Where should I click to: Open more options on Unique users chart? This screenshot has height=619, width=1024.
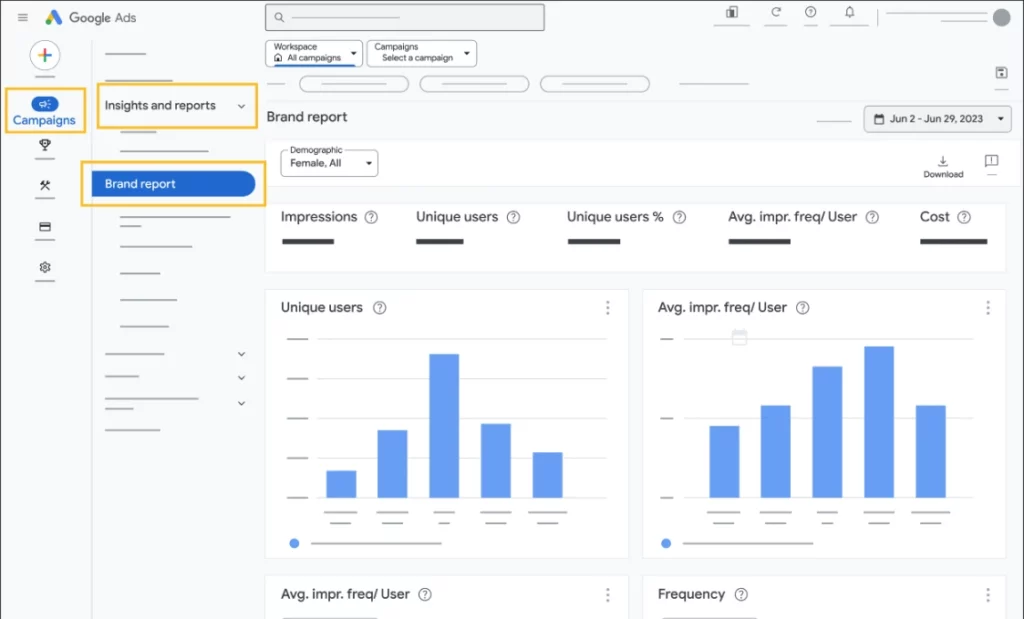coord(607,308)
